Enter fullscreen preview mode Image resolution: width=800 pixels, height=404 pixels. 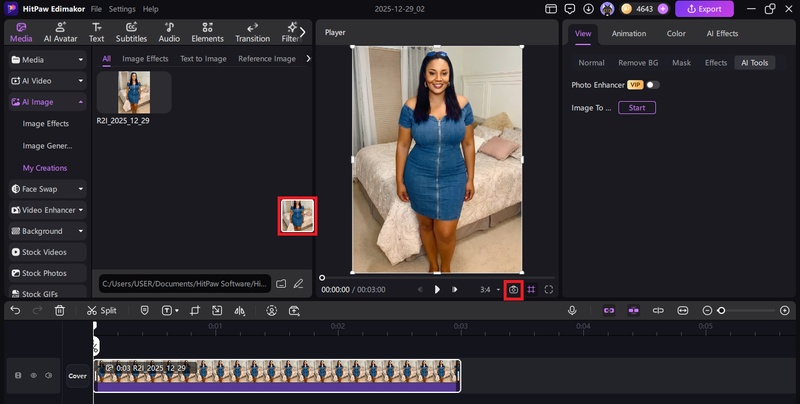548,289
